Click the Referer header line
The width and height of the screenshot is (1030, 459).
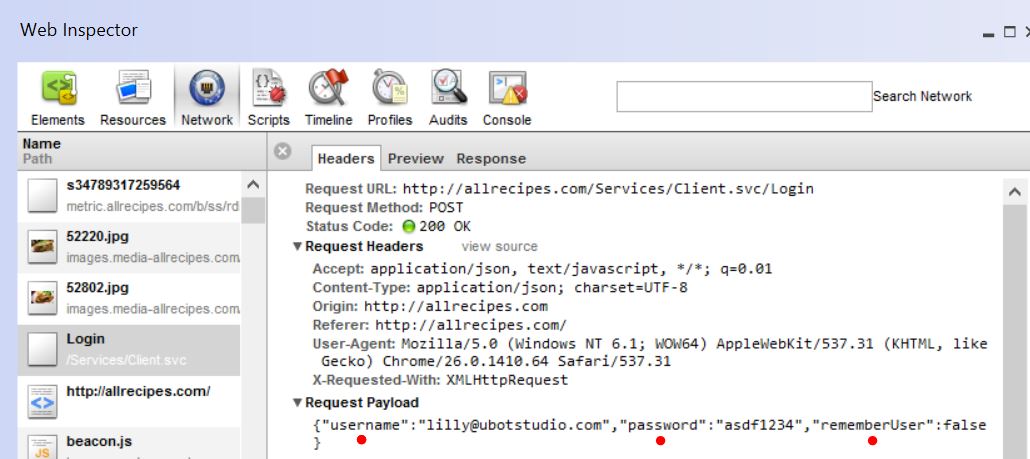click(439, 326)
